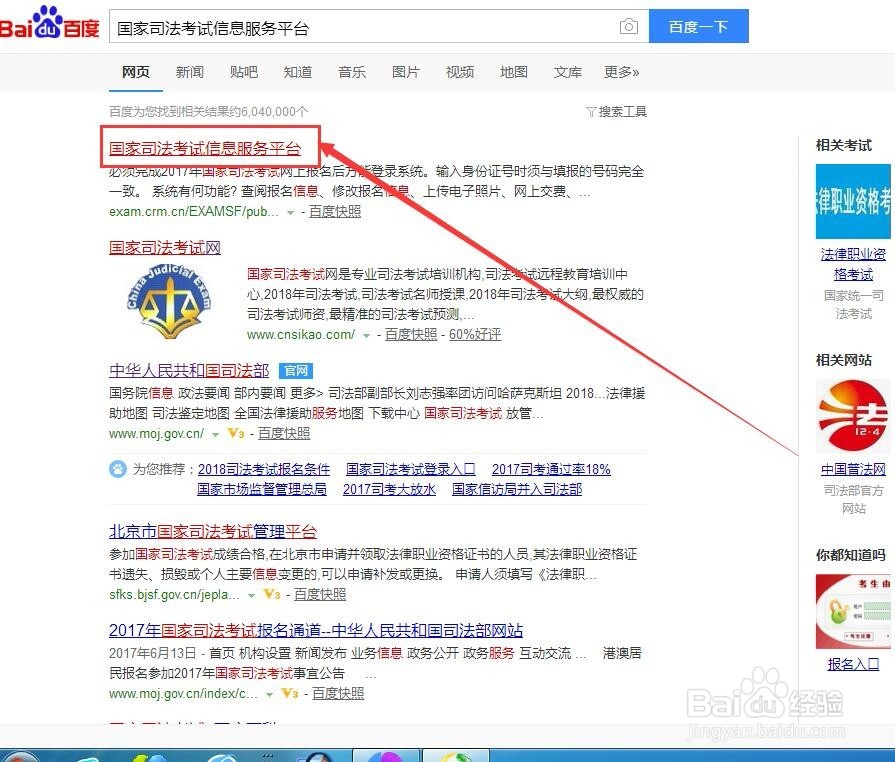This screenshot has height=762, width=895.
Task: Expand dropdown arrow after www.cnsikao.com/
Action: click(366, 335)
